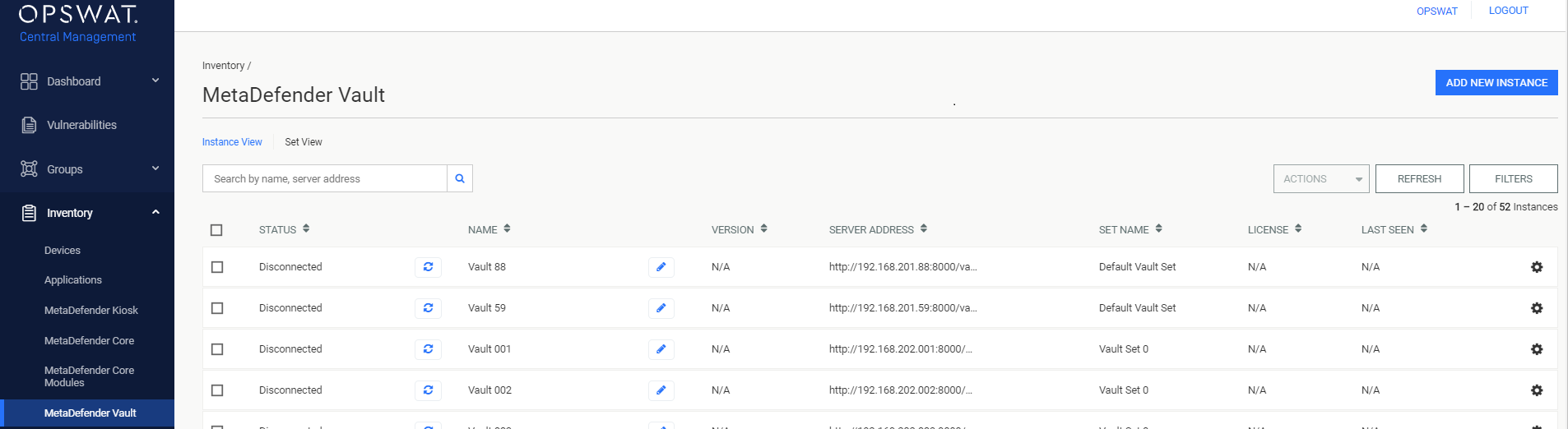Refresh status of Vault 001 row
The image size is (1568, 429).
pos(428,349)
